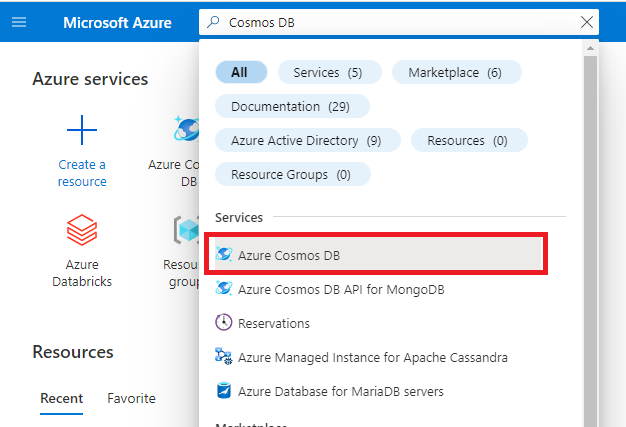Filter results by Marketplace (6)
626x427 pixels.
click(x=457, y=72)
